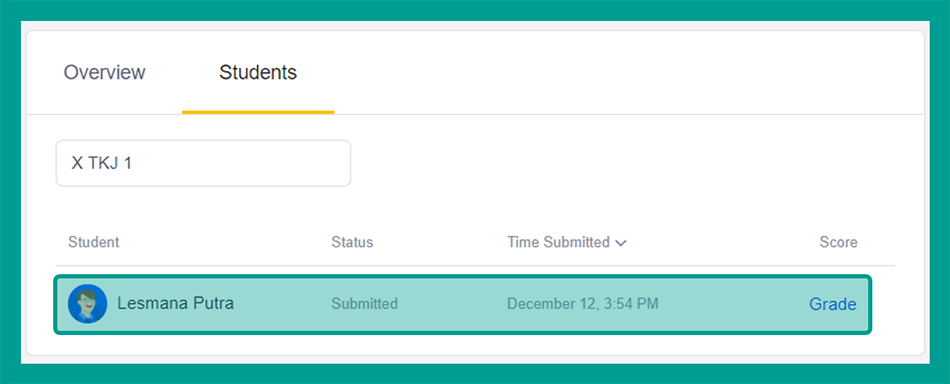Switch to the Overview tab
Image resolution: width=950 pixels, height=384 pixels.
click(104, 72)
